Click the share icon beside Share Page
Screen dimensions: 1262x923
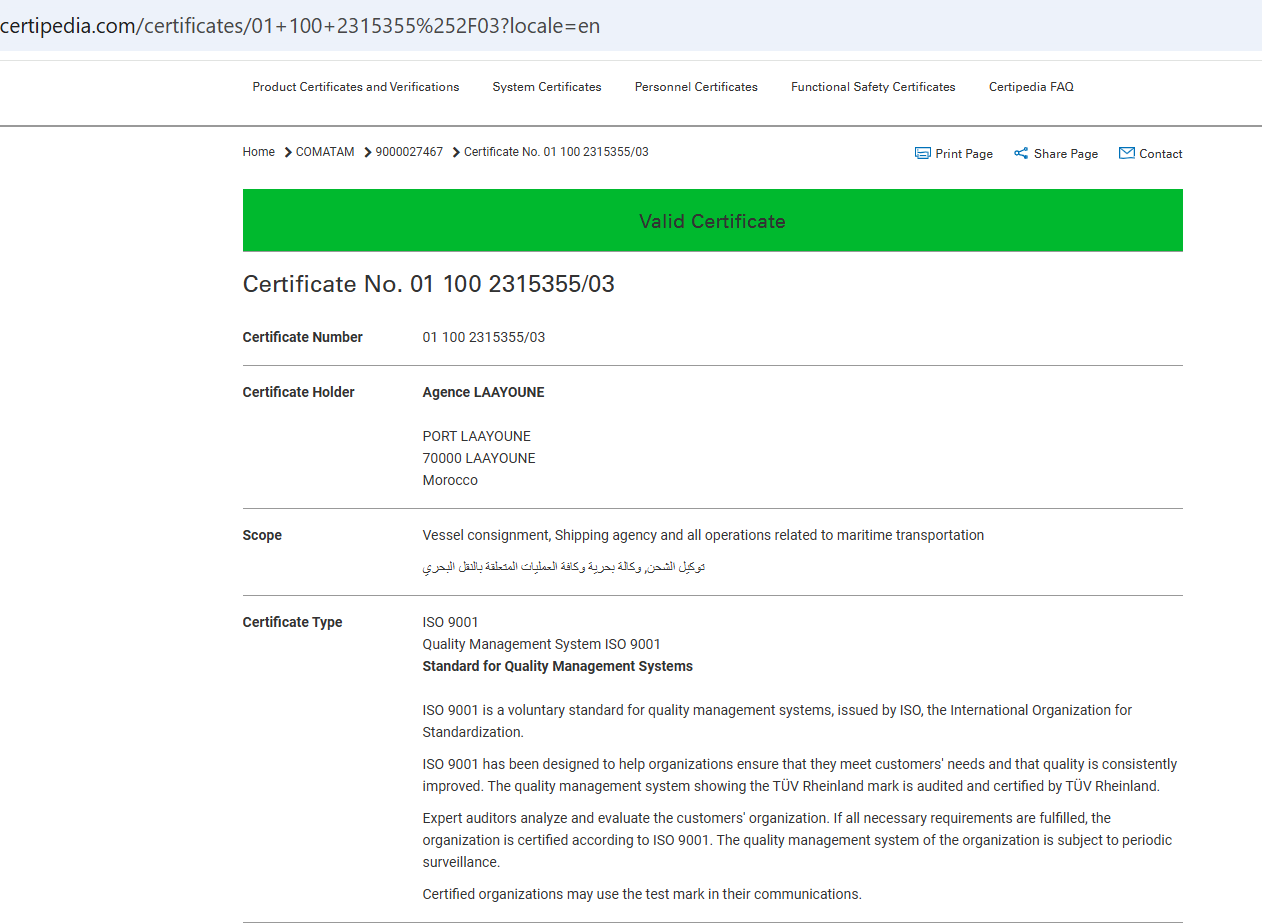pos(1021,153)
